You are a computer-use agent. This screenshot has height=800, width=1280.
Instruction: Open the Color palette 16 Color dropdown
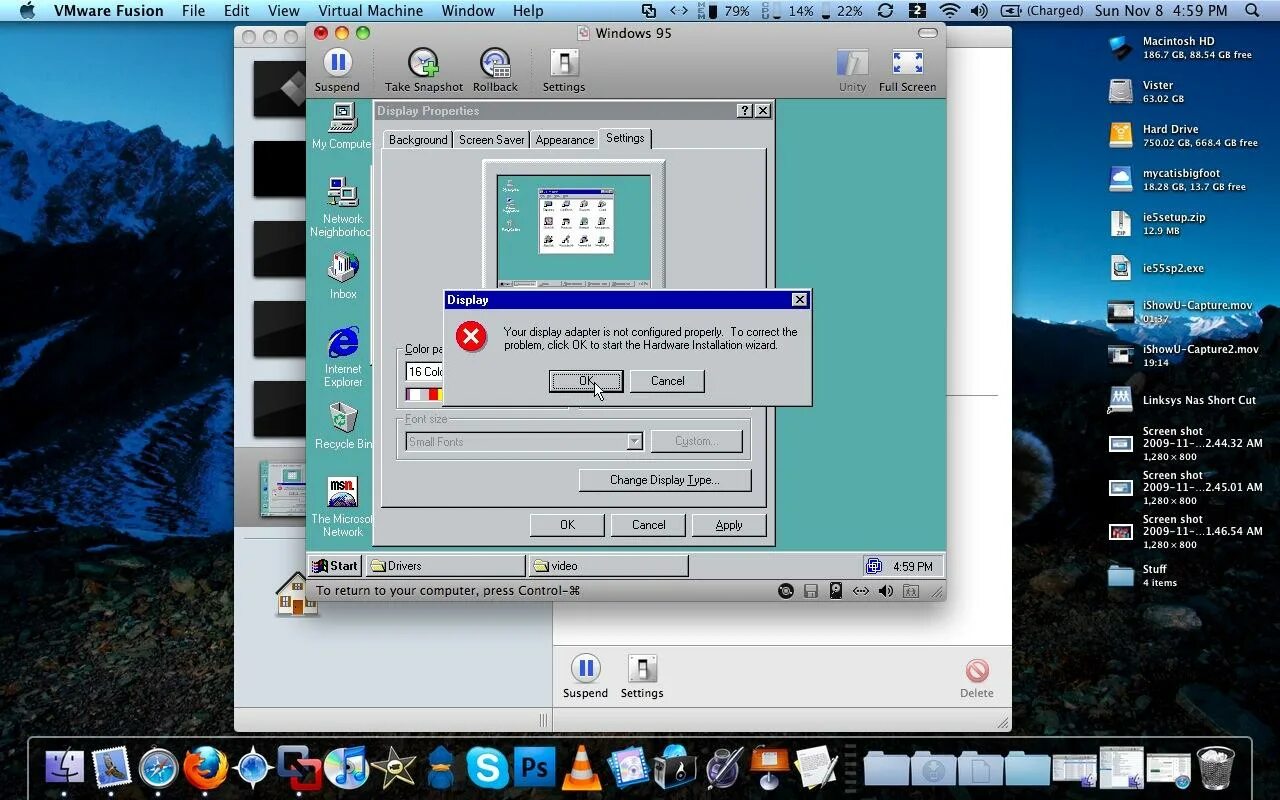[x=424, y=371]
